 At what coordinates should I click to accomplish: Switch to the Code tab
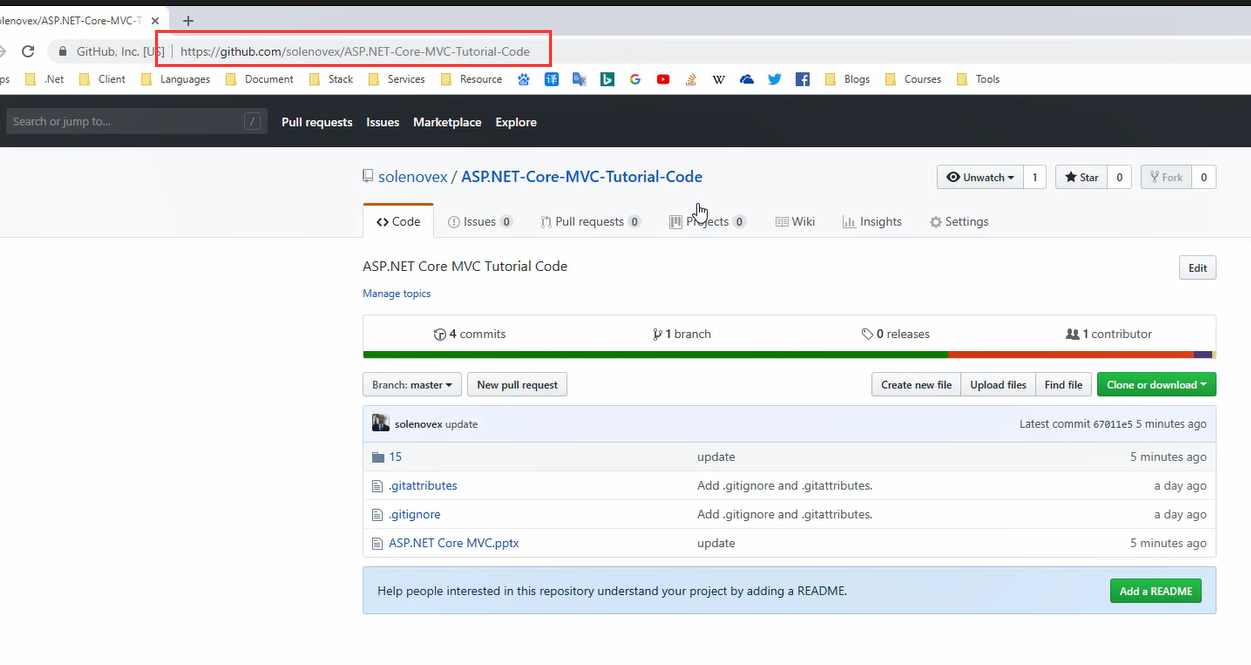pos(398,222)
